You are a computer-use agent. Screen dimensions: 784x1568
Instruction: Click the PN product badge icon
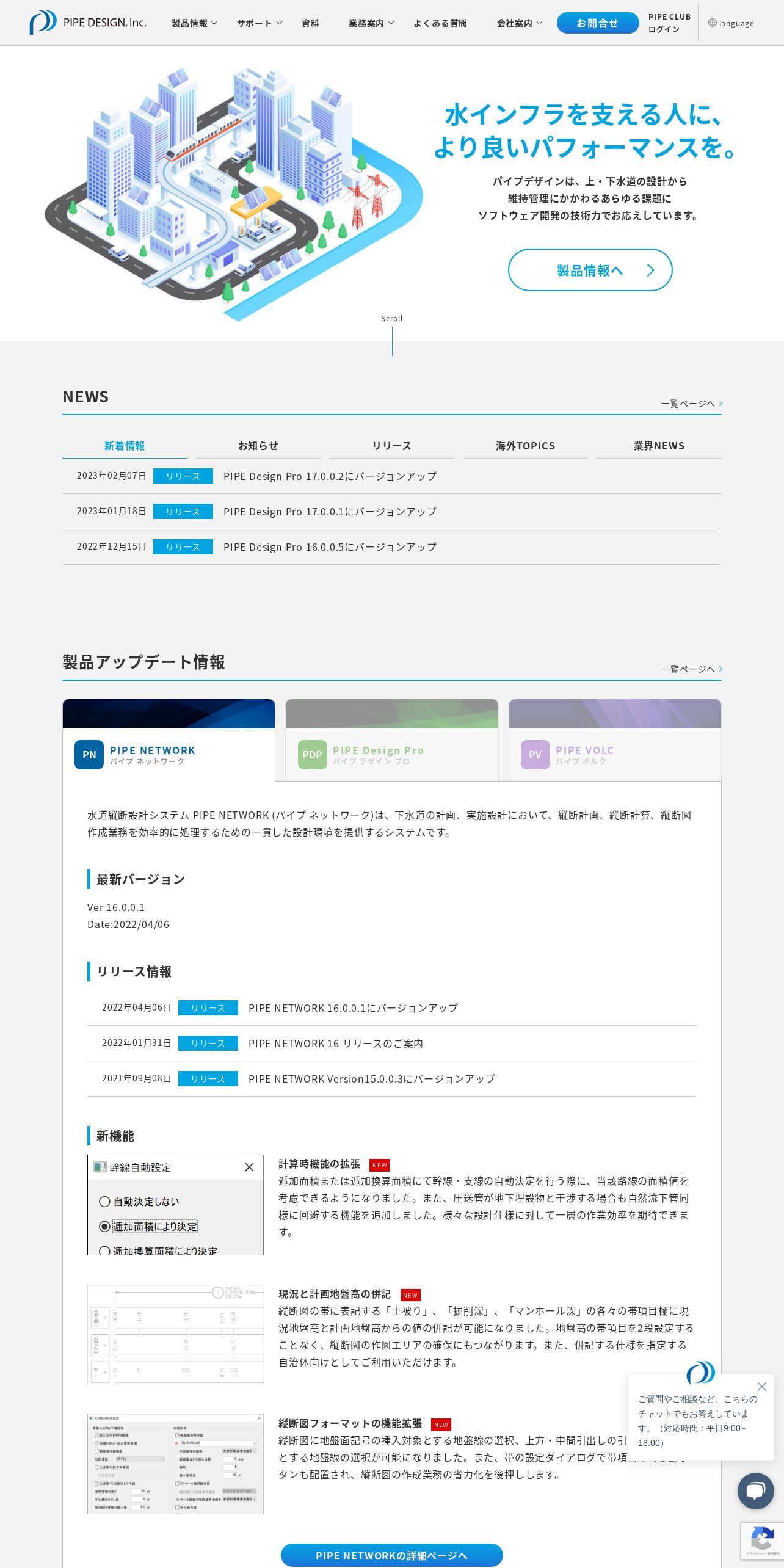coord(89,755)
